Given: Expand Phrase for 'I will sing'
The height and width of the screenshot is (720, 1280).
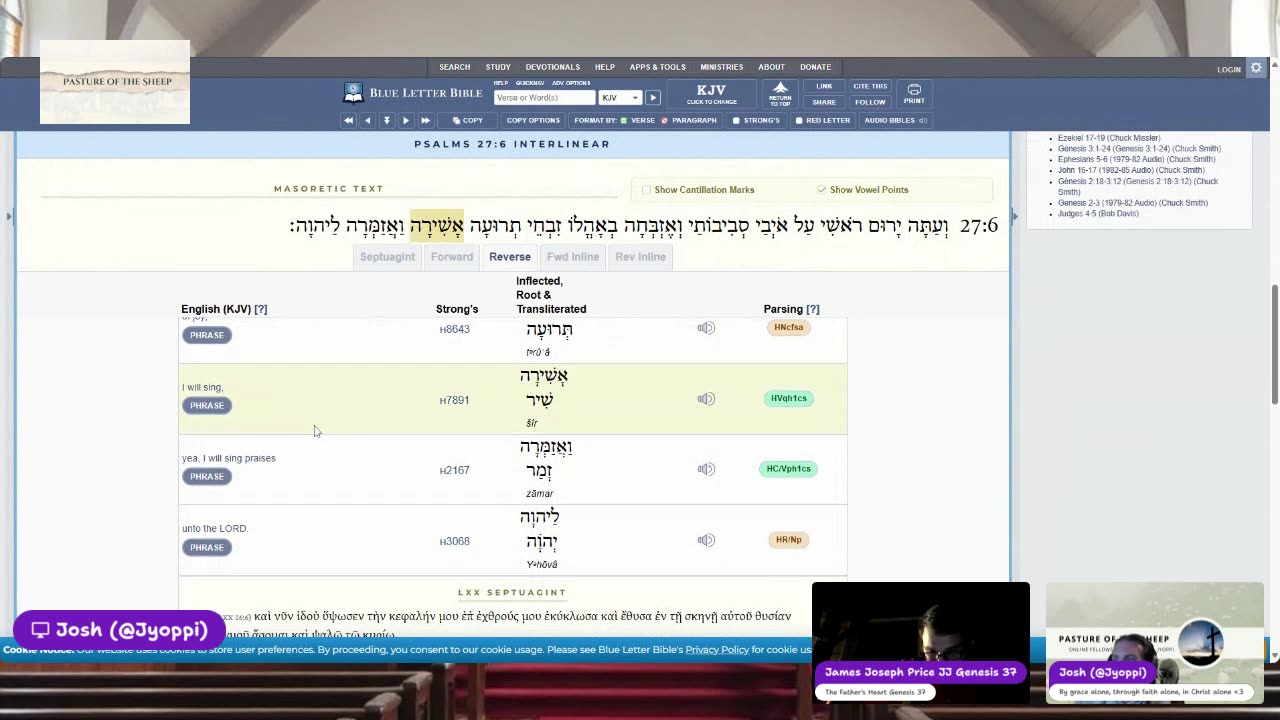Looking at the screenshot, I should pyautogui.click(x=207, y=405).
